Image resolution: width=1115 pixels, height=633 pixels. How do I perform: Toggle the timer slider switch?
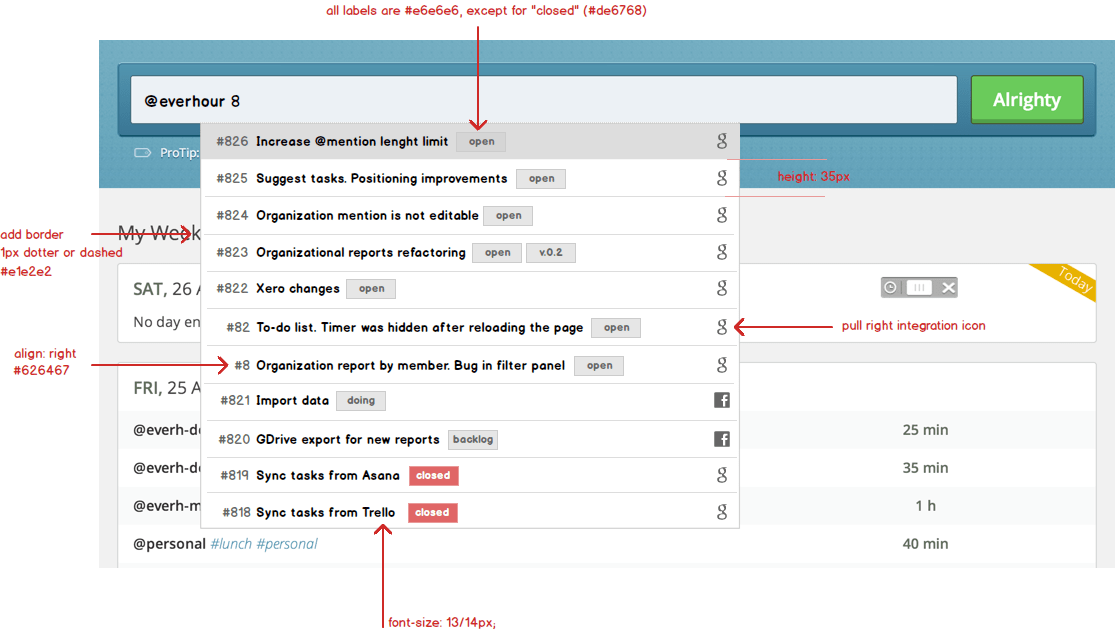click(x=919, y=288)
